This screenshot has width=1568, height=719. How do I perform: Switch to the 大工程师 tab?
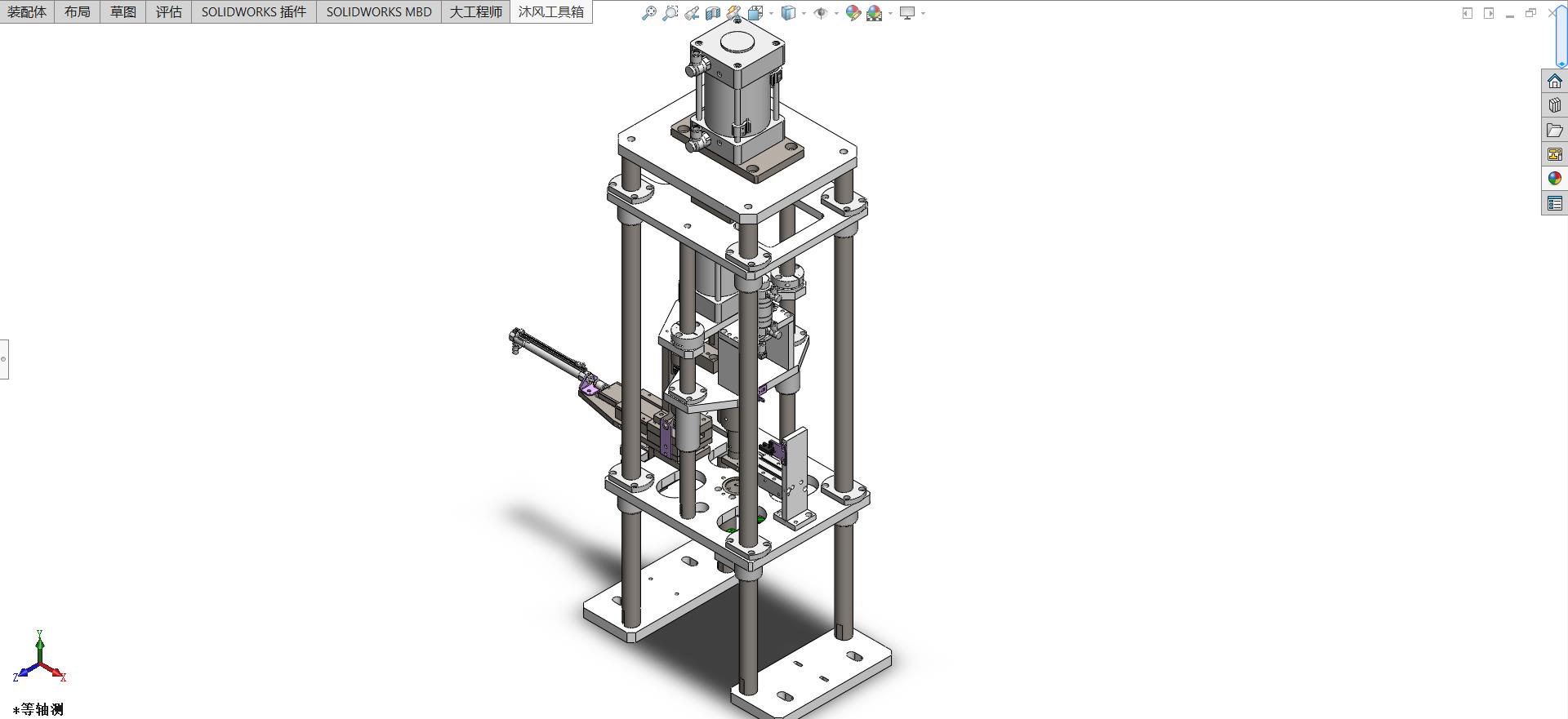tap(476, 11)
